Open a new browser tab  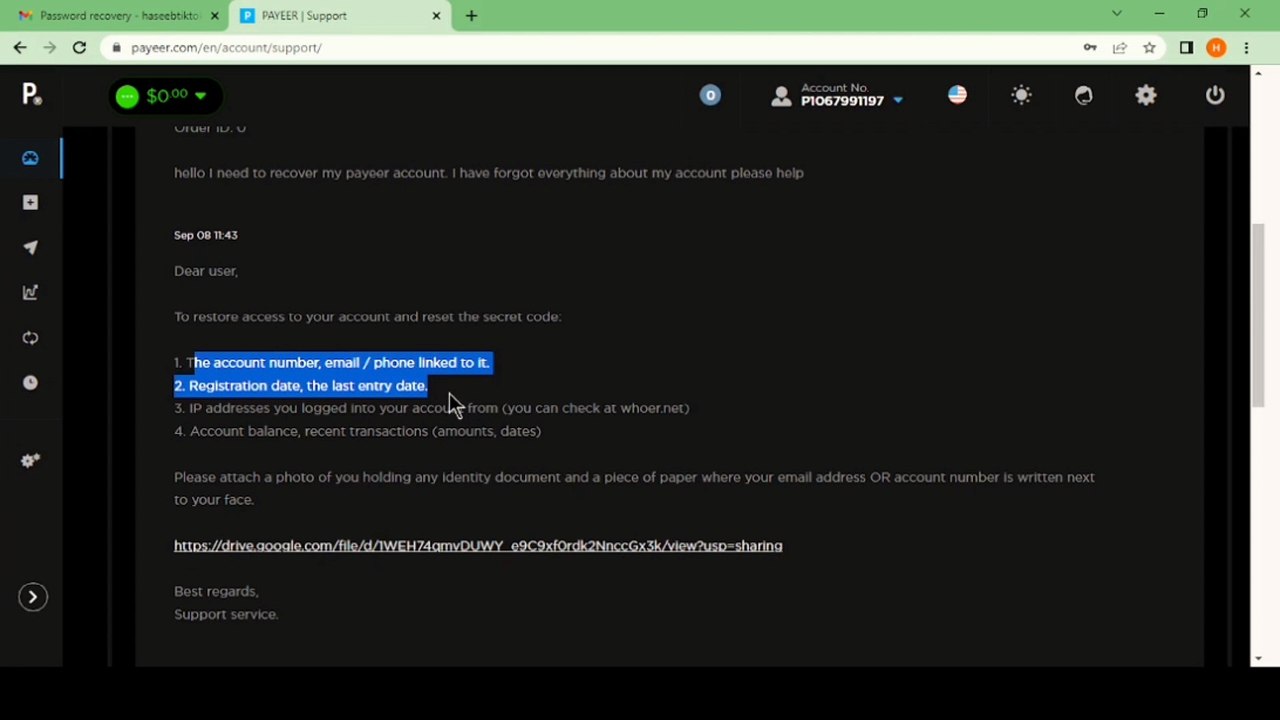[471, 15]
